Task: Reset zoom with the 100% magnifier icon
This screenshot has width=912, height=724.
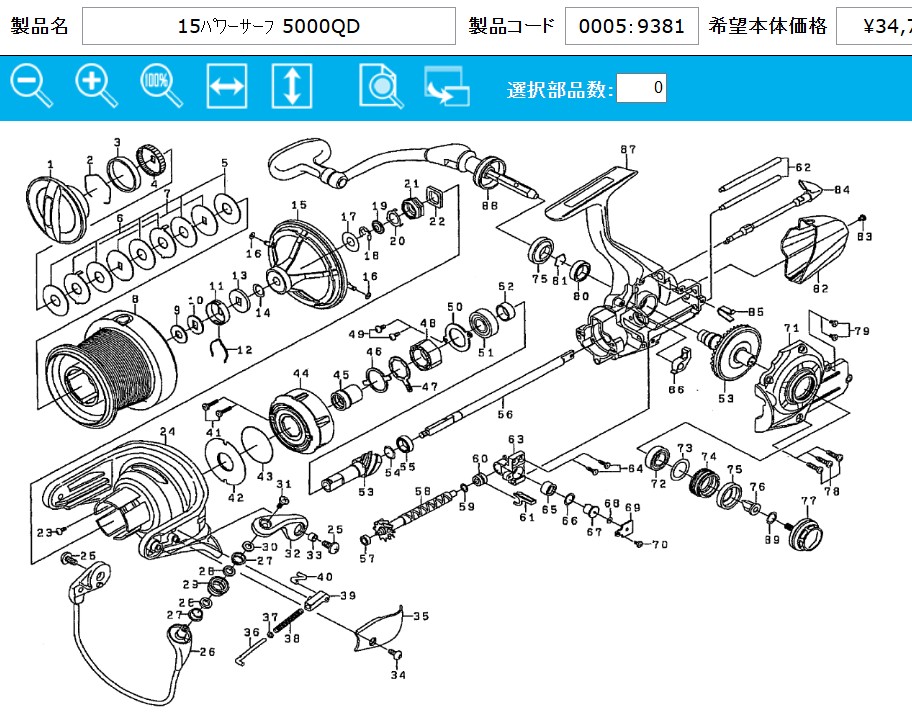Action: [162, 86]
